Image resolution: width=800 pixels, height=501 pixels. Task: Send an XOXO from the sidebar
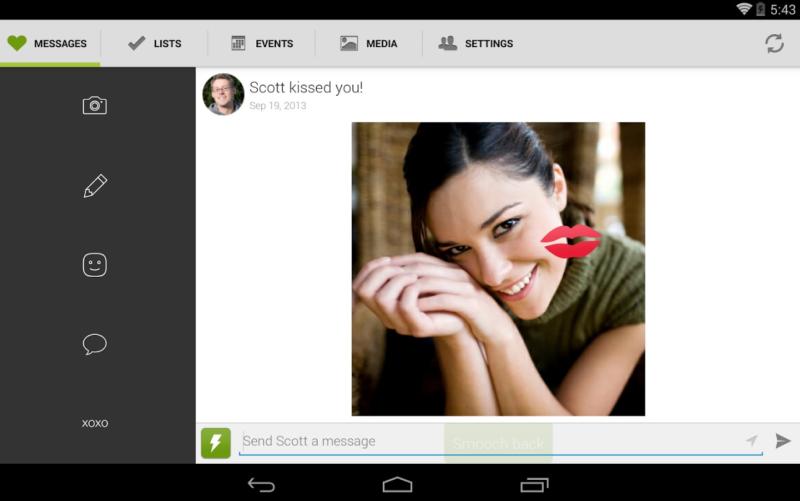pos(95,423)
